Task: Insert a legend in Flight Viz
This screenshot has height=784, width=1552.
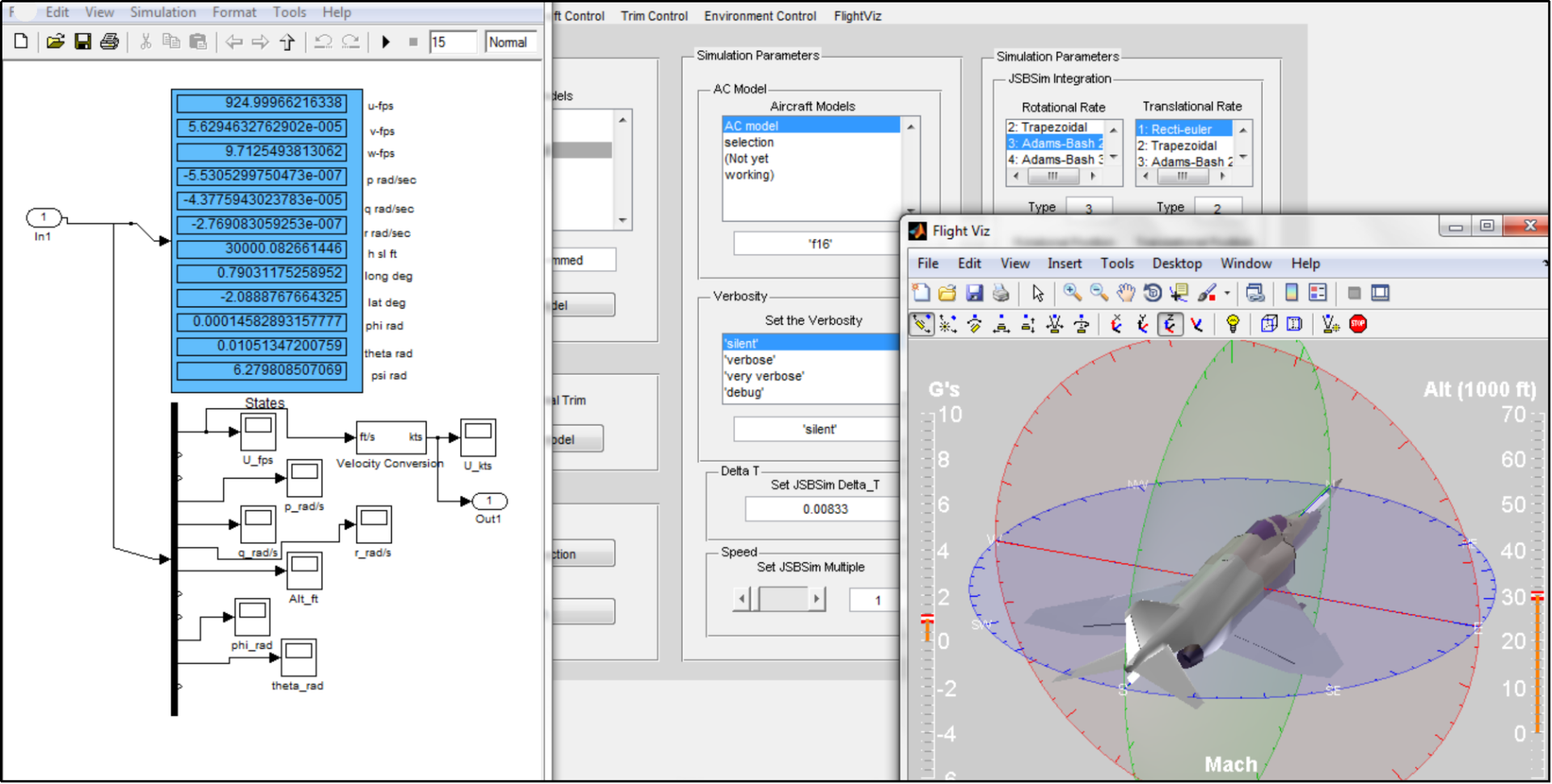Action: [1318, 293]
